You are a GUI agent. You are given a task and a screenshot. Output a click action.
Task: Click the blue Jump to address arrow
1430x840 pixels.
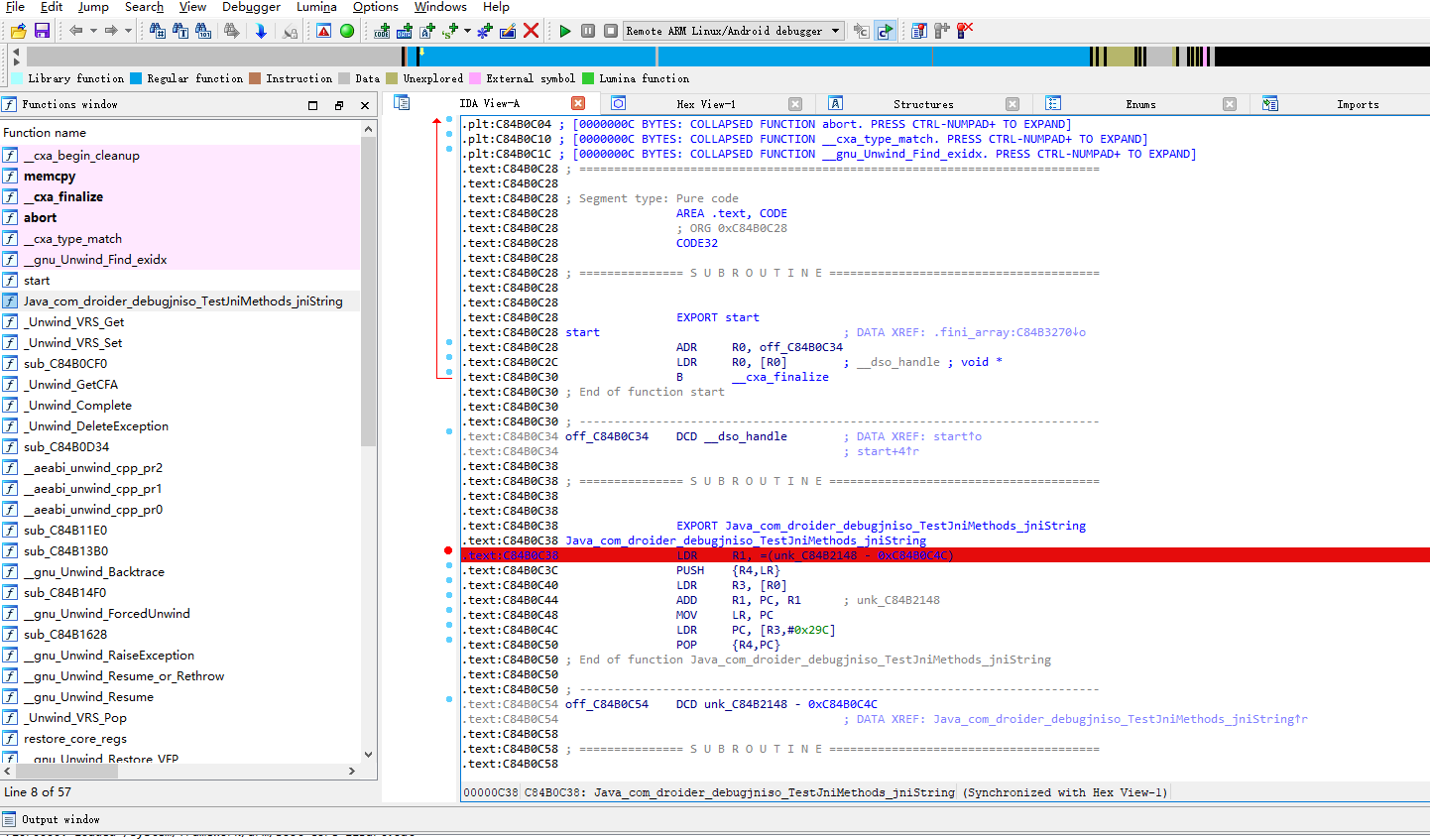(261, 31)
